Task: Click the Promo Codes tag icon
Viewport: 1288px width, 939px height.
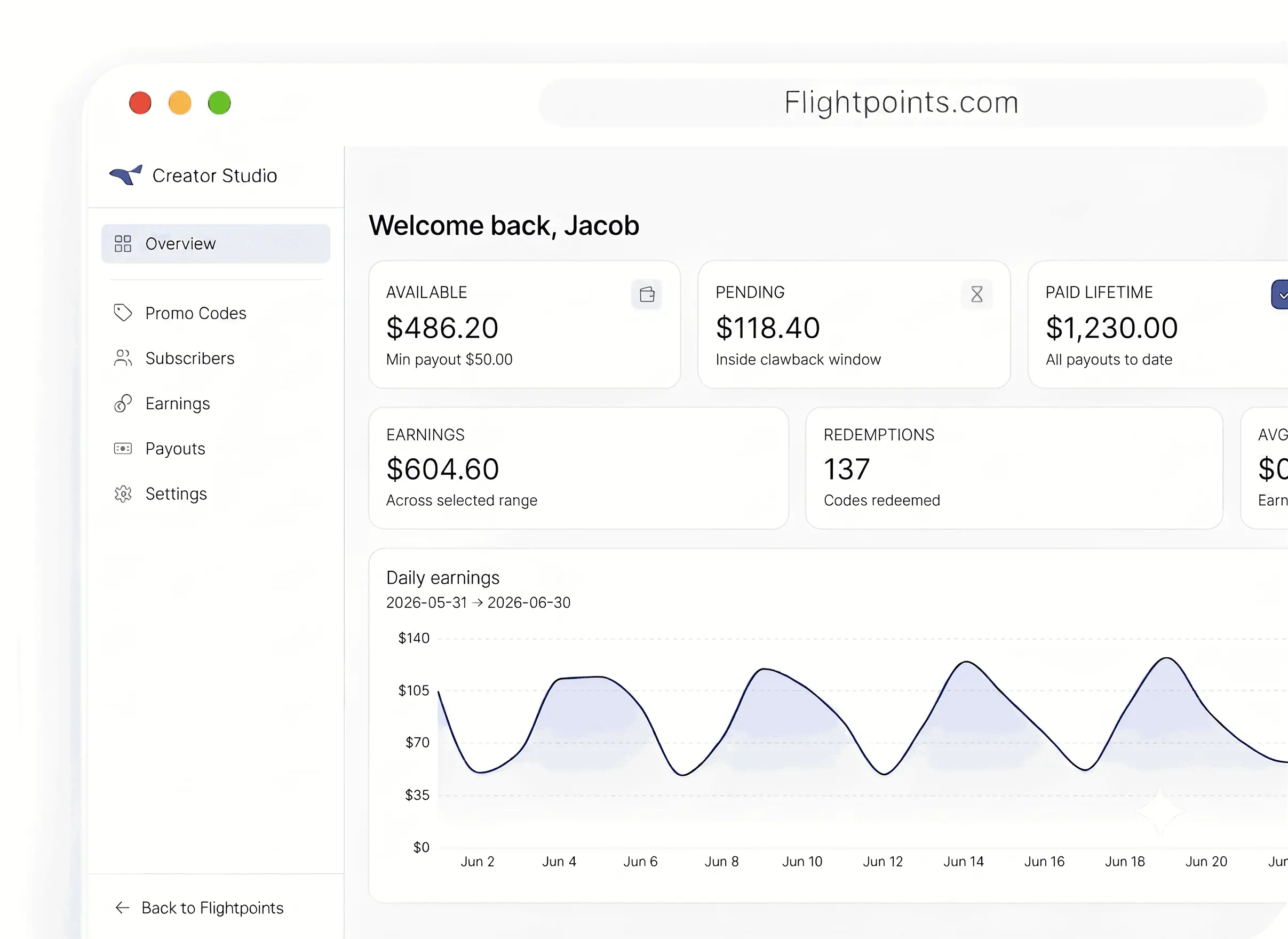Action: pos(123,313)
